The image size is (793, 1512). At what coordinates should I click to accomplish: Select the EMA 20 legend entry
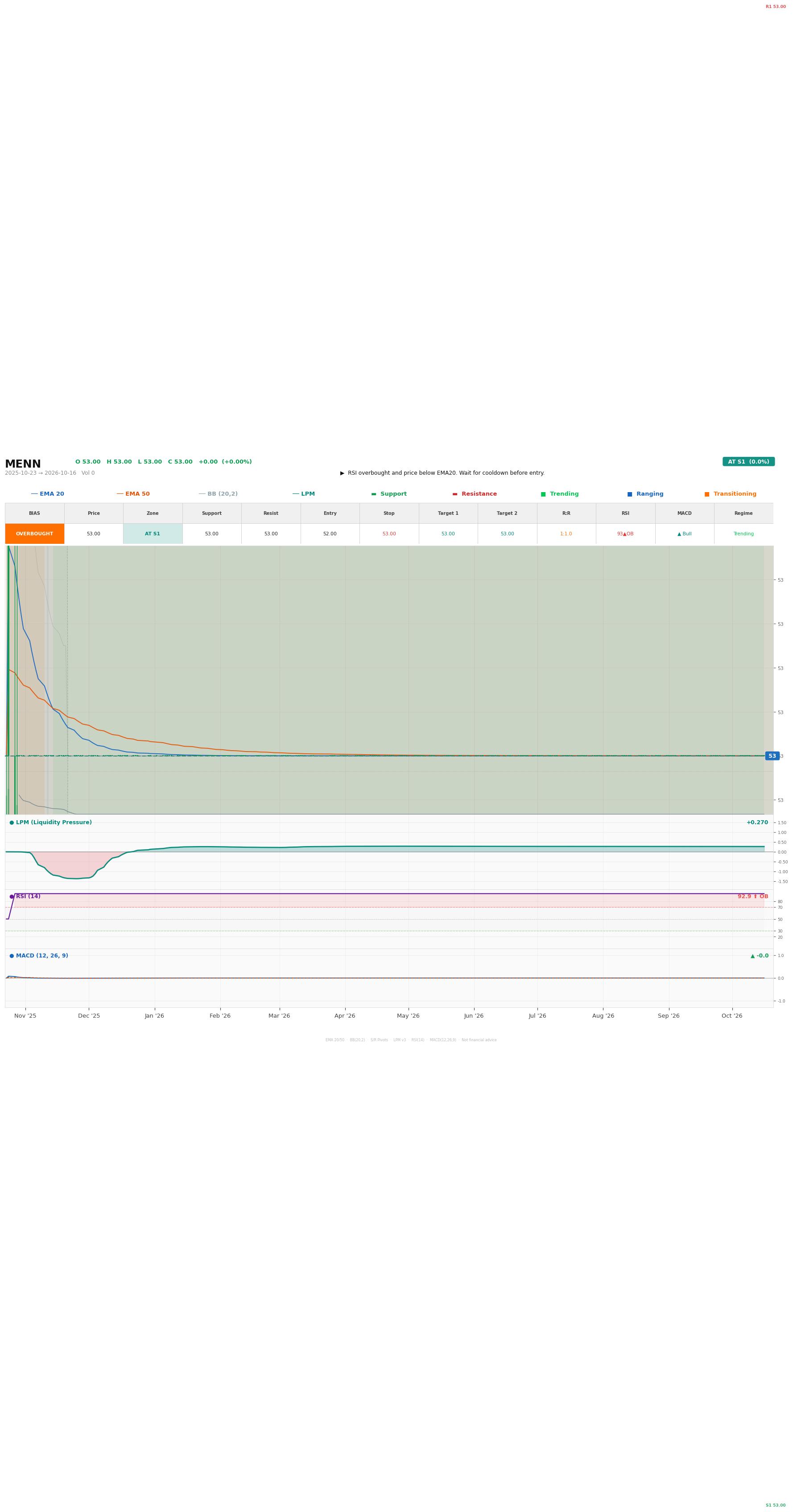48,494
